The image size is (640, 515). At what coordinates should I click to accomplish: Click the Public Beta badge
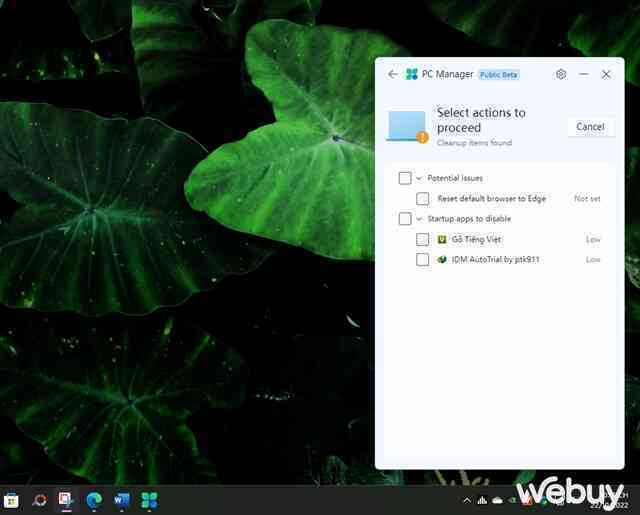pos(499,75)
